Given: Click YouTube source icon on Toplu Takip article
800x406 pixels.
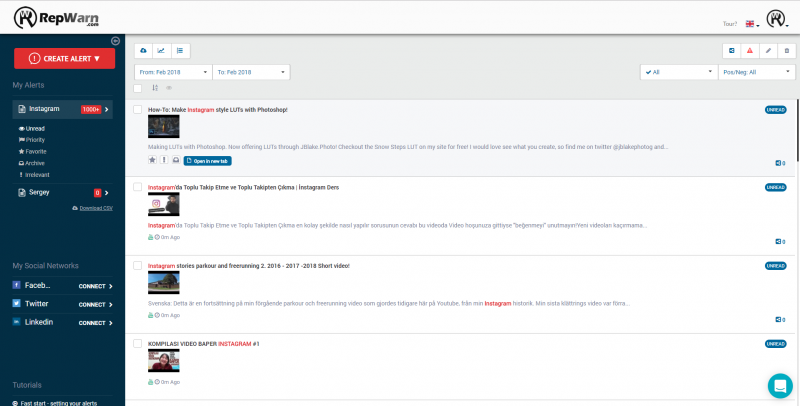Looking at the screenshot, I should [151, 237].
